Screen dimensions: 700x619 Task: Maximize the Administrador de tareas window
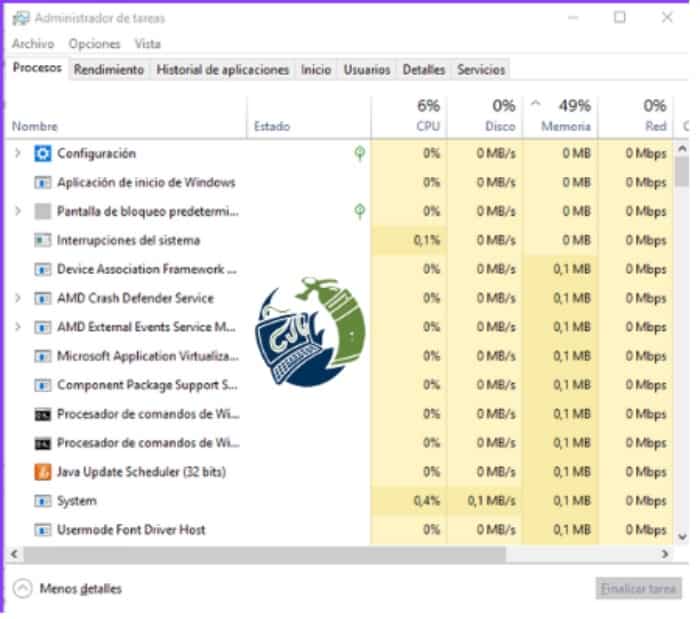620,17
